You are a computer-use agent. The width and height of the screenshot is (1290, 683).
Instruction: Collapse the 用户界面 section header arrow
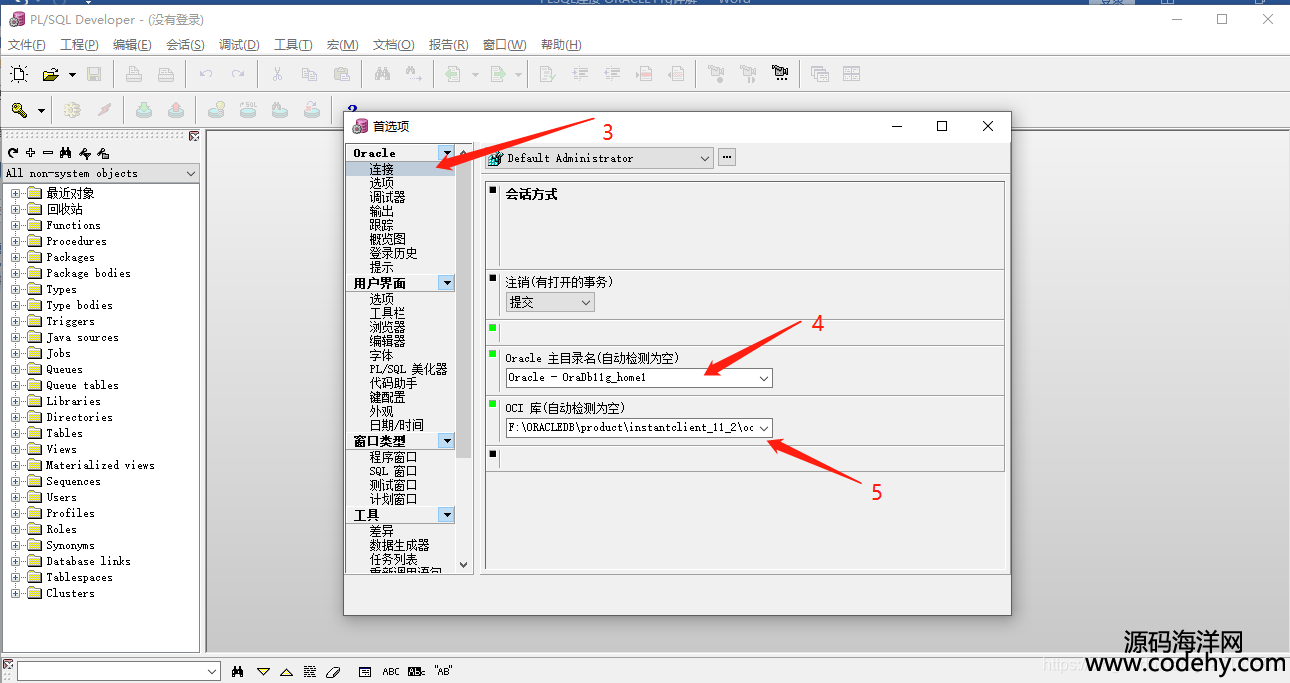coord(446,283)
